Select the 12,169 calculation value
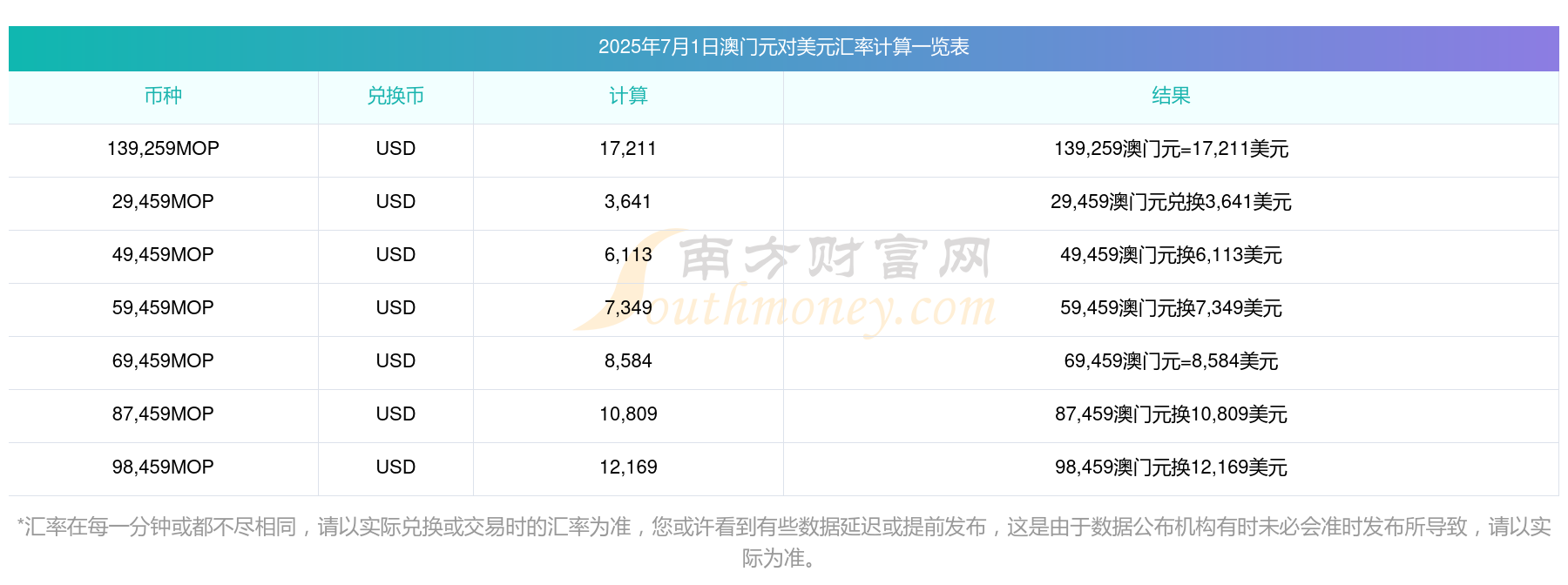 click(x=628, y=468)
